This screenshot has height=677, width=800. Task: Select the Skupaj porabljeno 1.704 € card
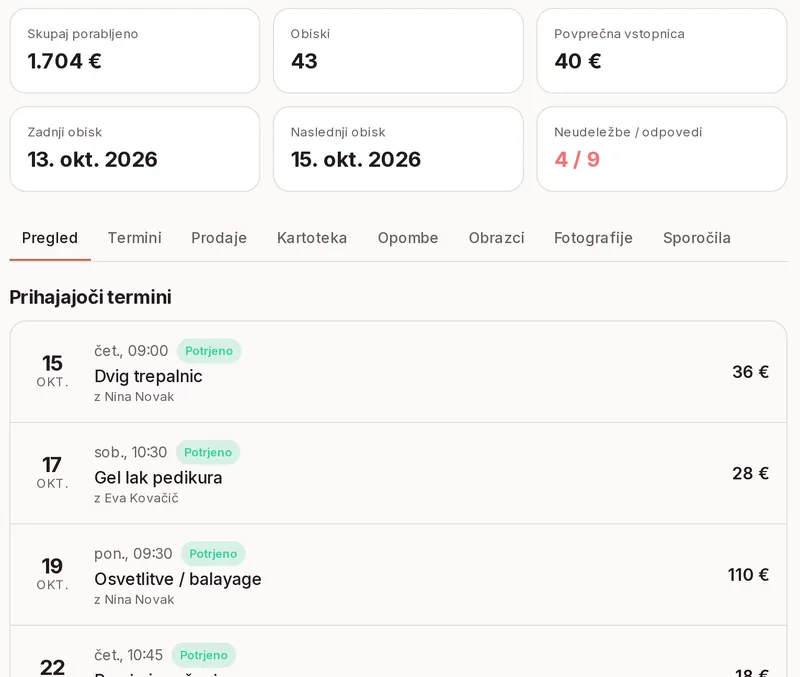135,51
